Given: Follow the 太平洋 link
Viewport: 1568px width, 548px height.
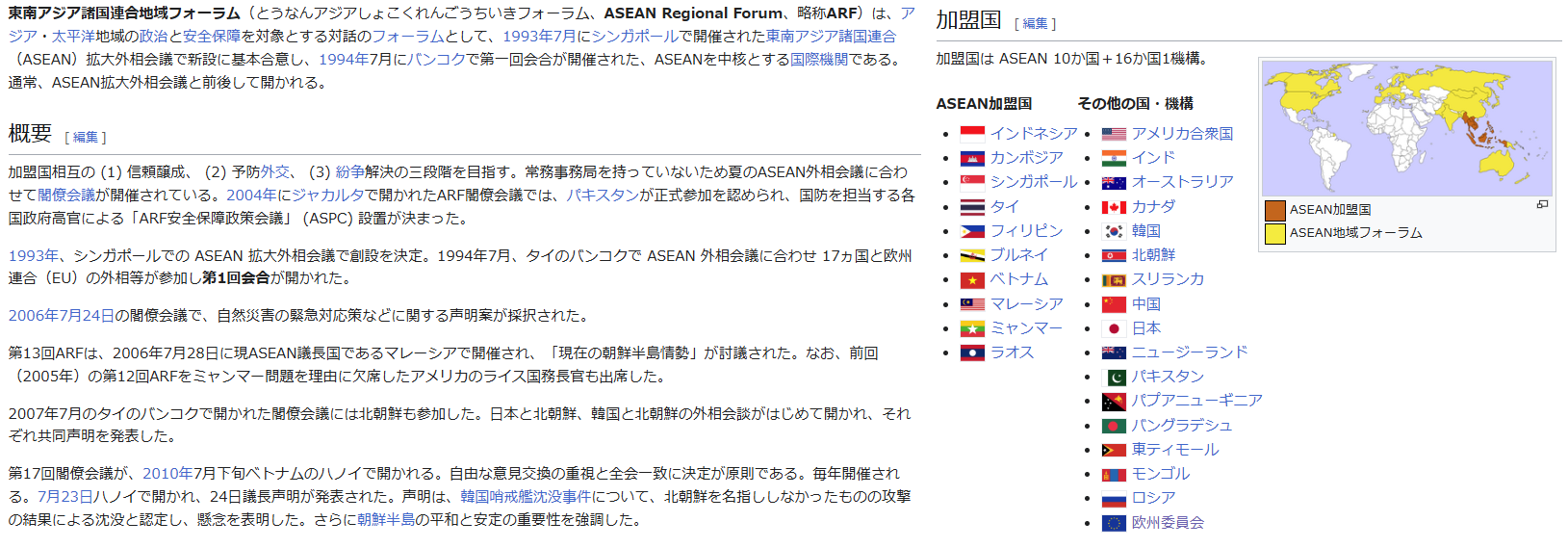Looking at the screenshot, I should pyautogui.click(x=73, y=36).
